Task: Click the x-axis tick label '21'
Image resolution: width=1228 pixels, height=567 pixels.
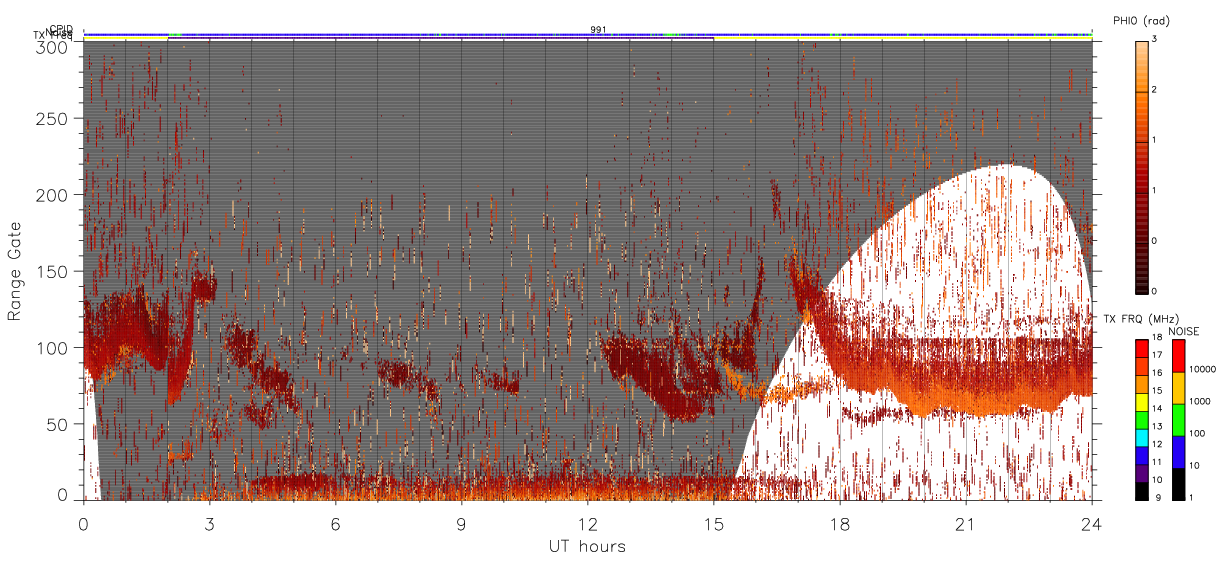Action: coord(965,524)
